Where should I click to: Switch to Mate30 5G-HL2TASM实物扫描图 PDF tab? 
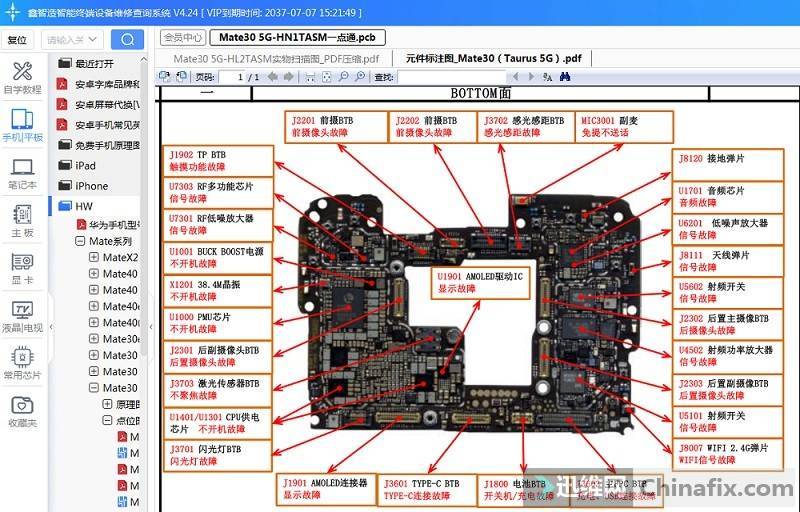[x=276, y=59]
